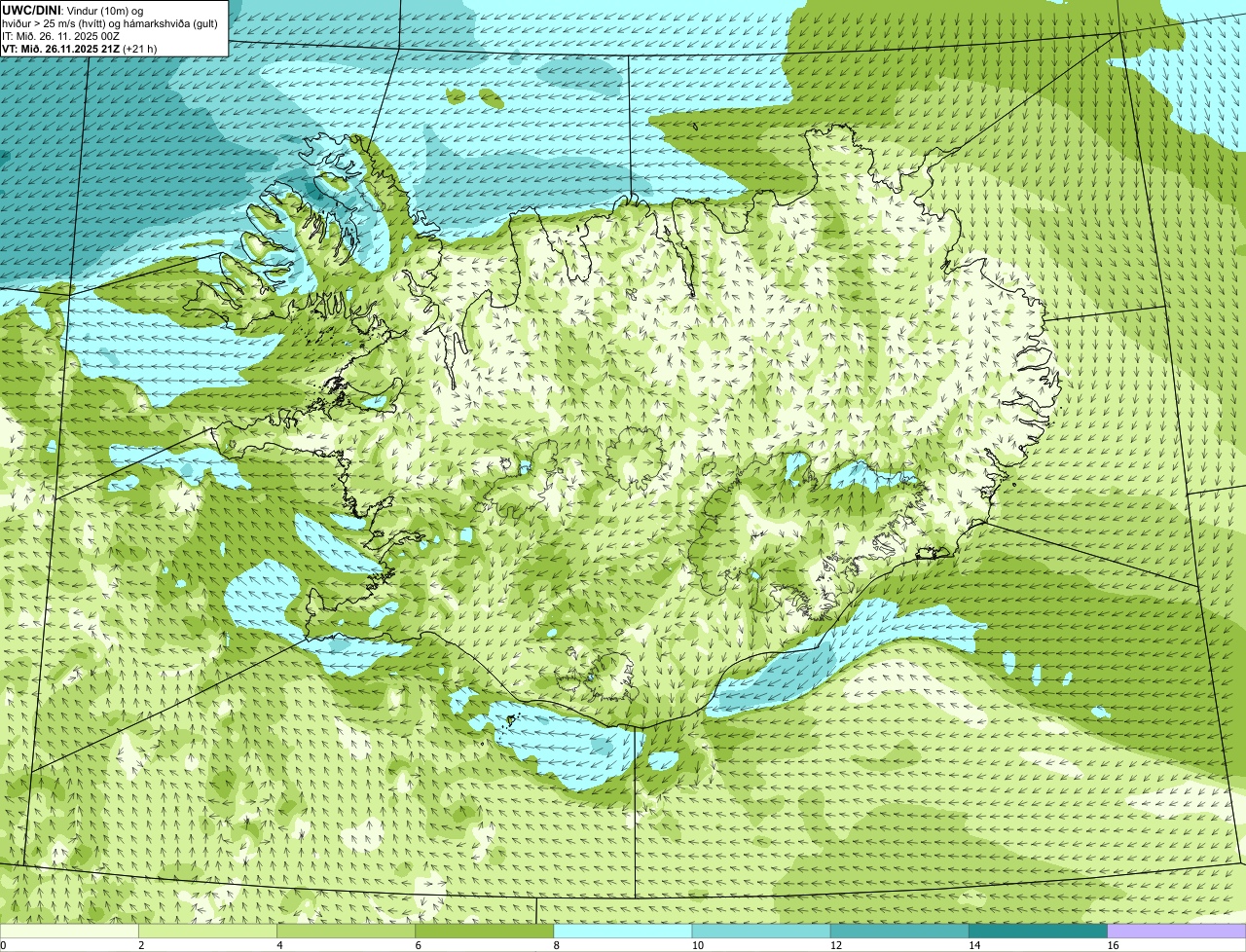Click the legend label '16'
The image size is (1246, 952).
pyautogui.click(x=1113, y=945)
